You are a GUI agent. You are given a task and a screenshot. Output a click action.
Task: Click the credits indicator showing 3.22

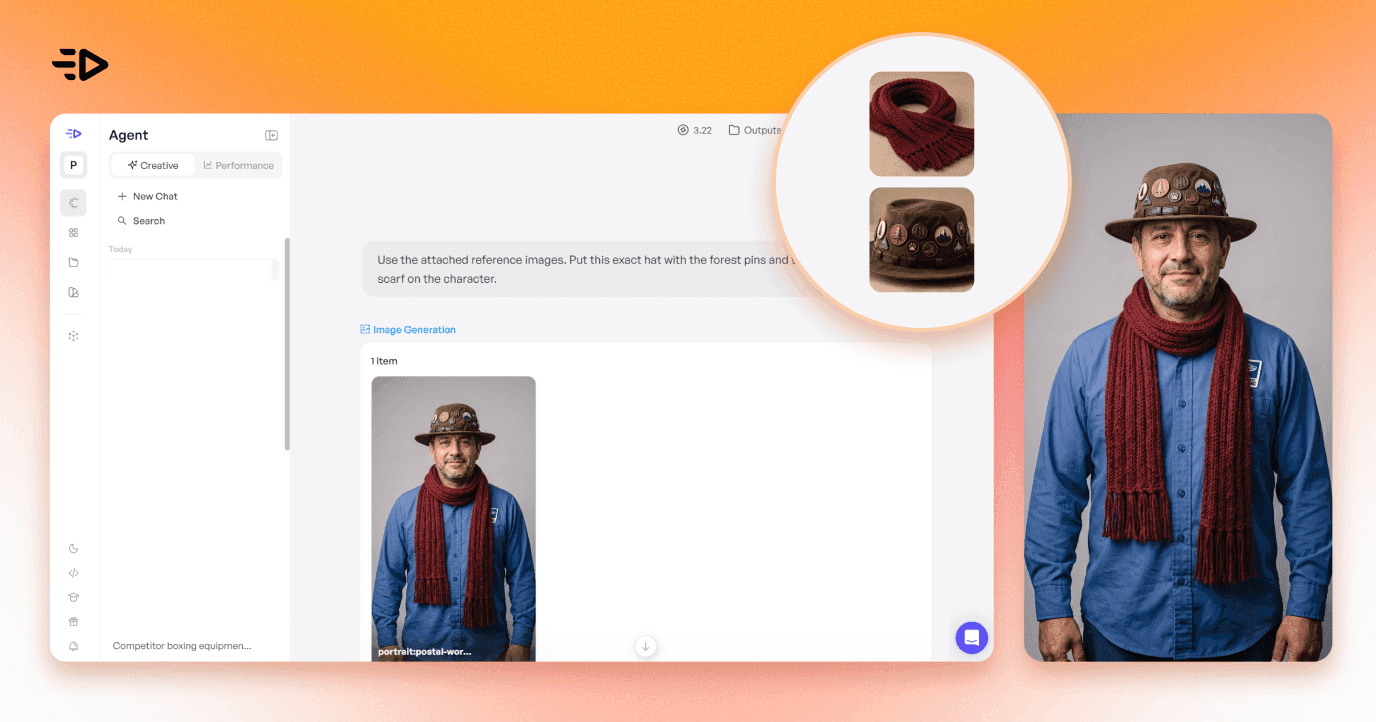tap(695, 130)
